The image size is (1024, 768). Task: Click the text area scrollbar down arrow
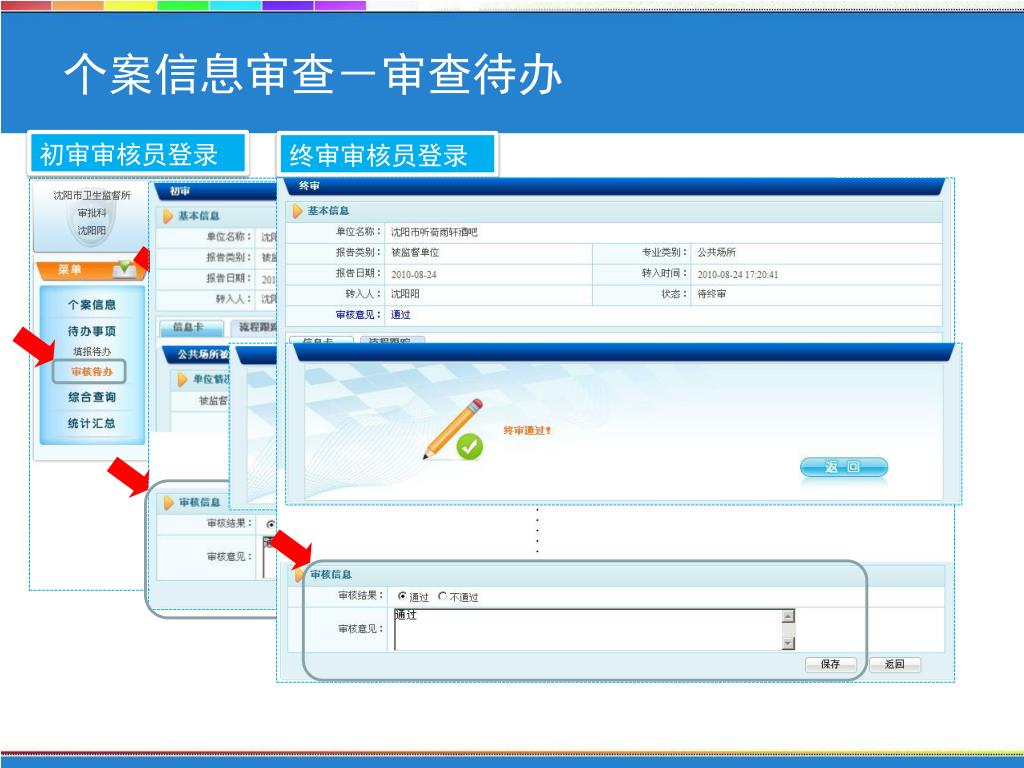788,643
